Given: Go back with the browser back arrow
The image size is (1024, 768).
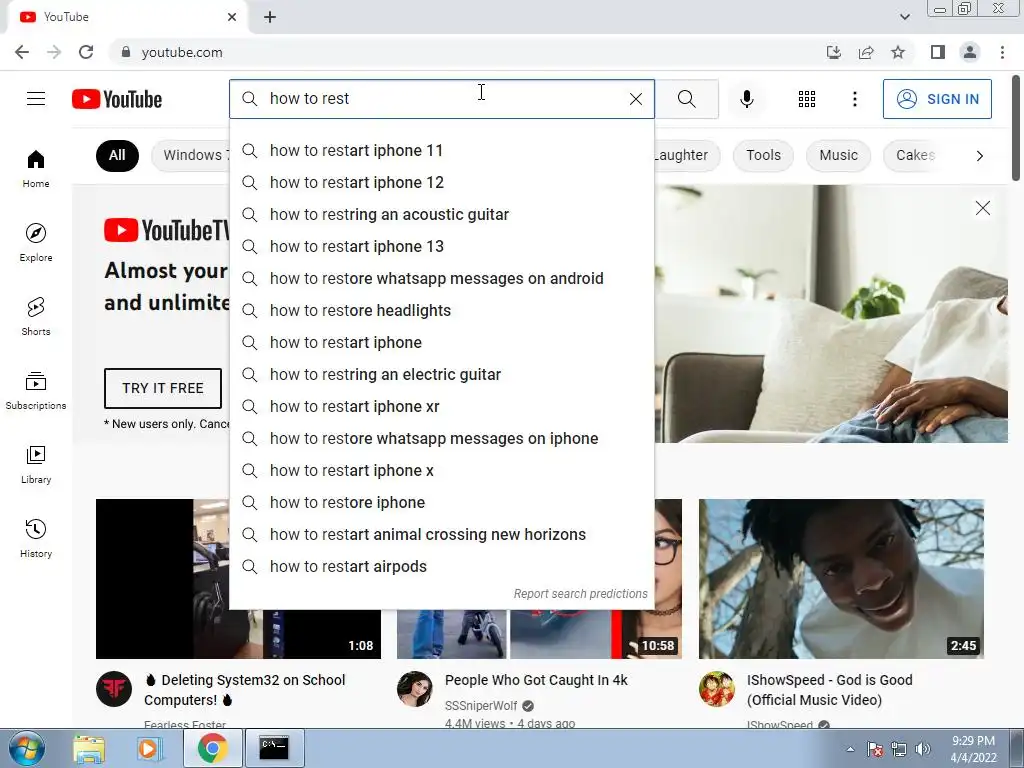Looking at the screenshot, I should [x=22, y=52].
